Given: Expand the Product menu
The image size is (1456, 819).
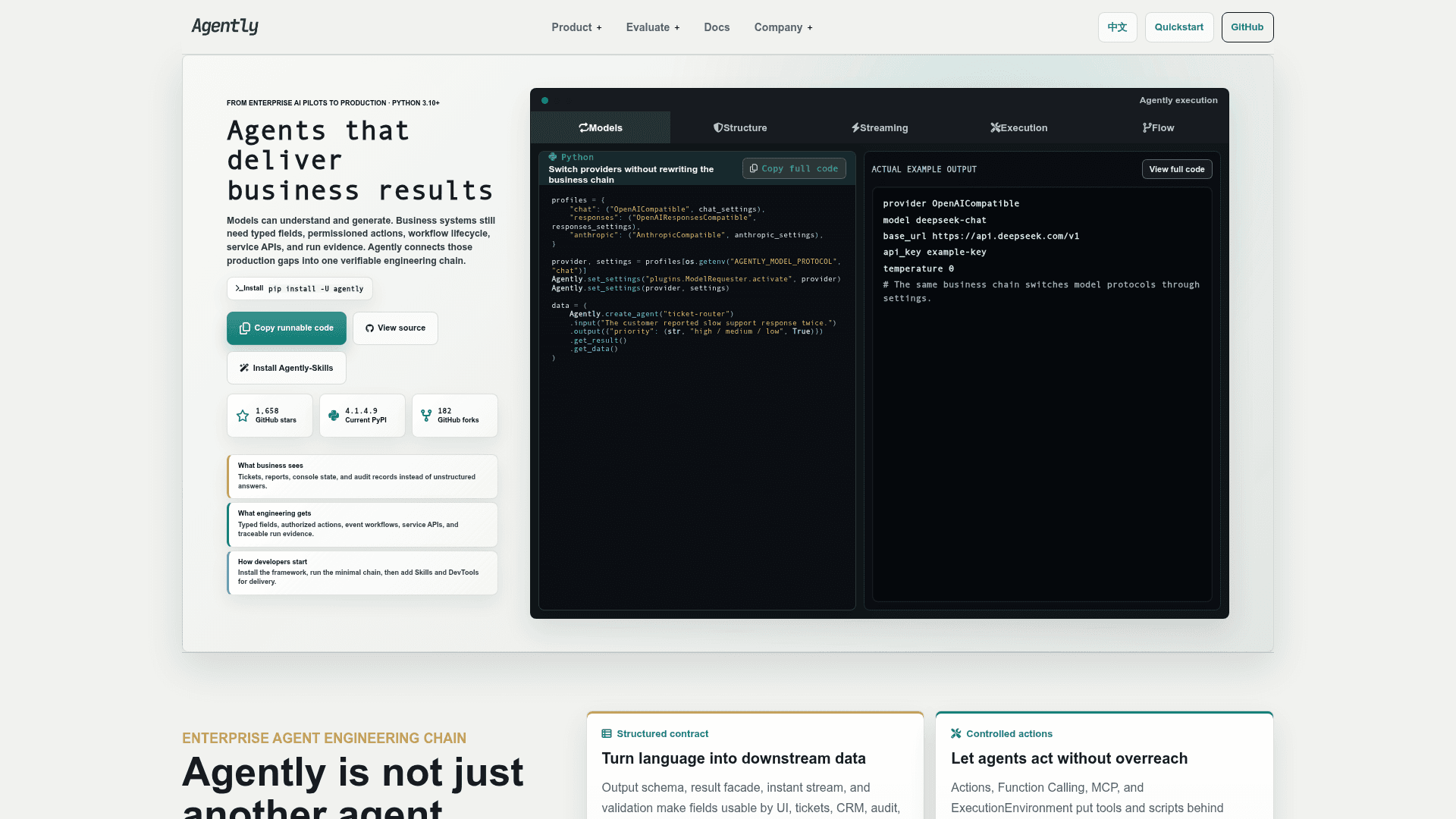Looking at the screenshot, I should pyautogui.click(x=576, y=27).
